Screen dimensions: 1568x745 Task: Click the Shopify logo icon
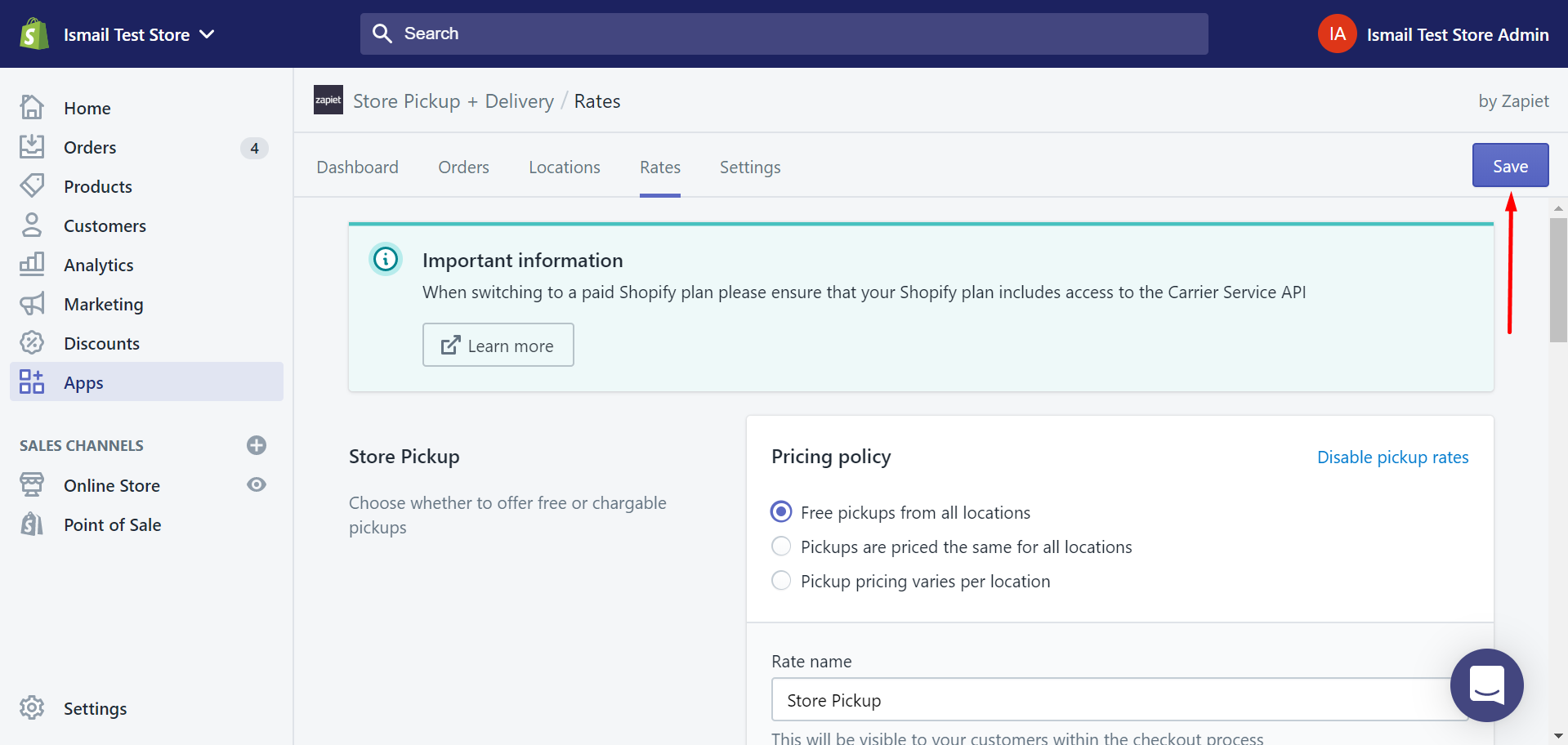(x=34, y=34)
